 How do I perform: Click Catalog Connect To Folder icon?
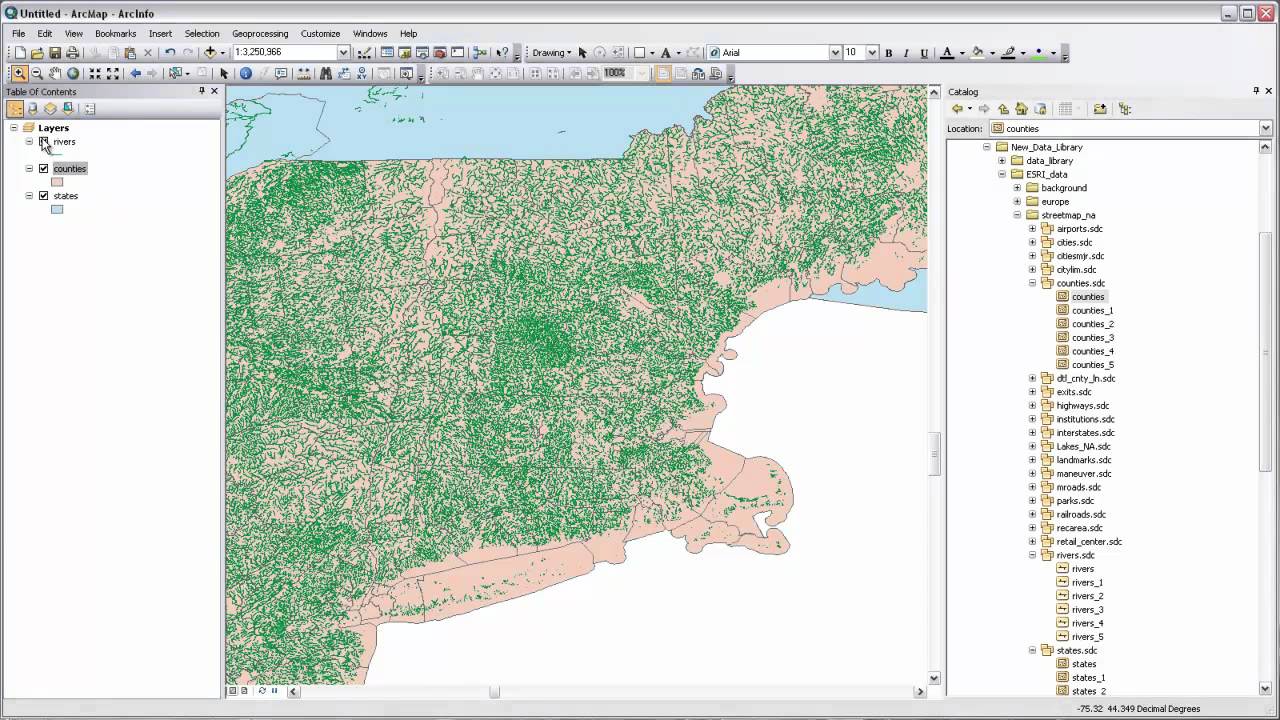pyautogui.click(x=1100, y=109)
